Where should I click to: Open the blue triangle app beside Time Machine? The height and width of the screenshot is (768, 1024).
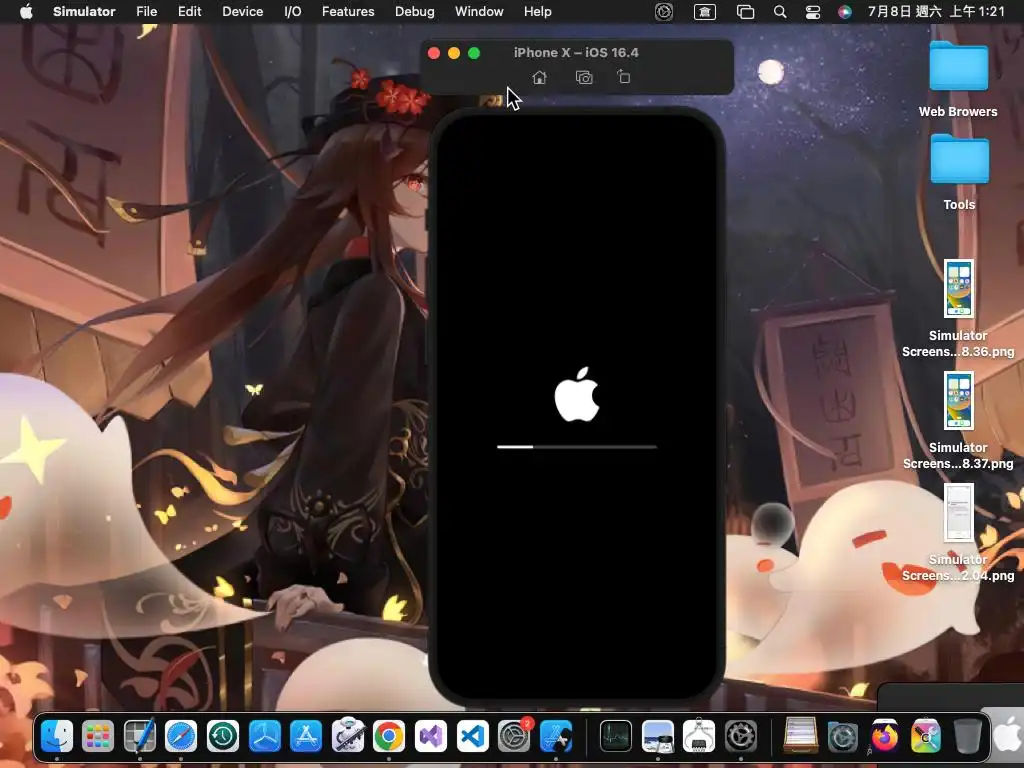(264, 736)
